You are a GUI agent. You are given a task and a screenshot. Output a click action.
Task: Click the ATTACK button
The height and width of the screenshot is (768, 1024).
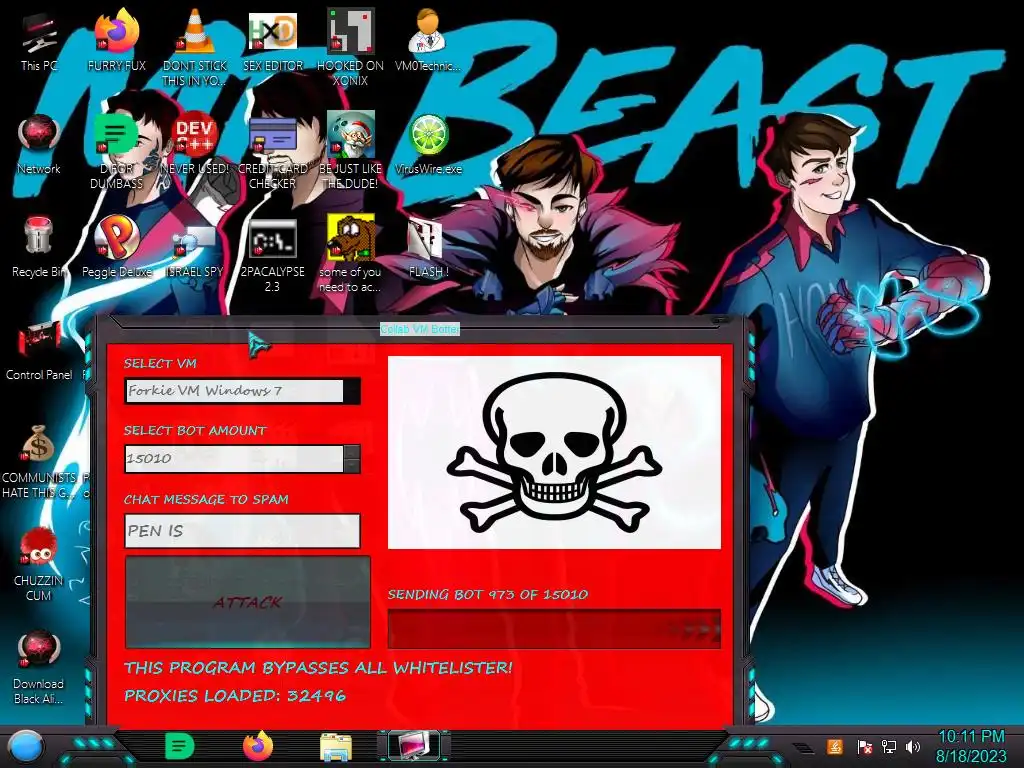point(248,602)
